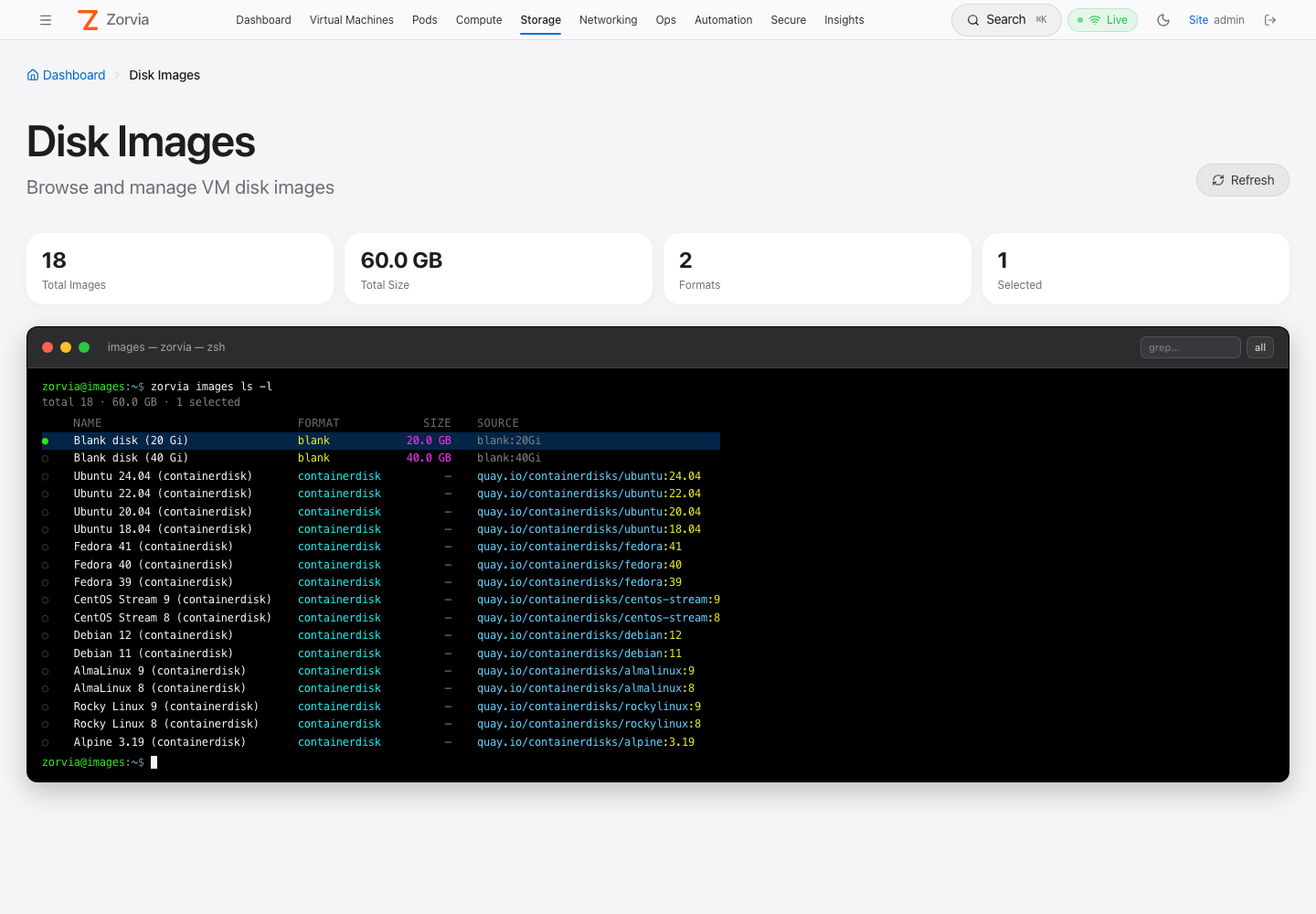The width and height of the screenshot is (1316, 914).
Task: Click the Dashboard home breadcrumb icon
Action: click(33, 75)
